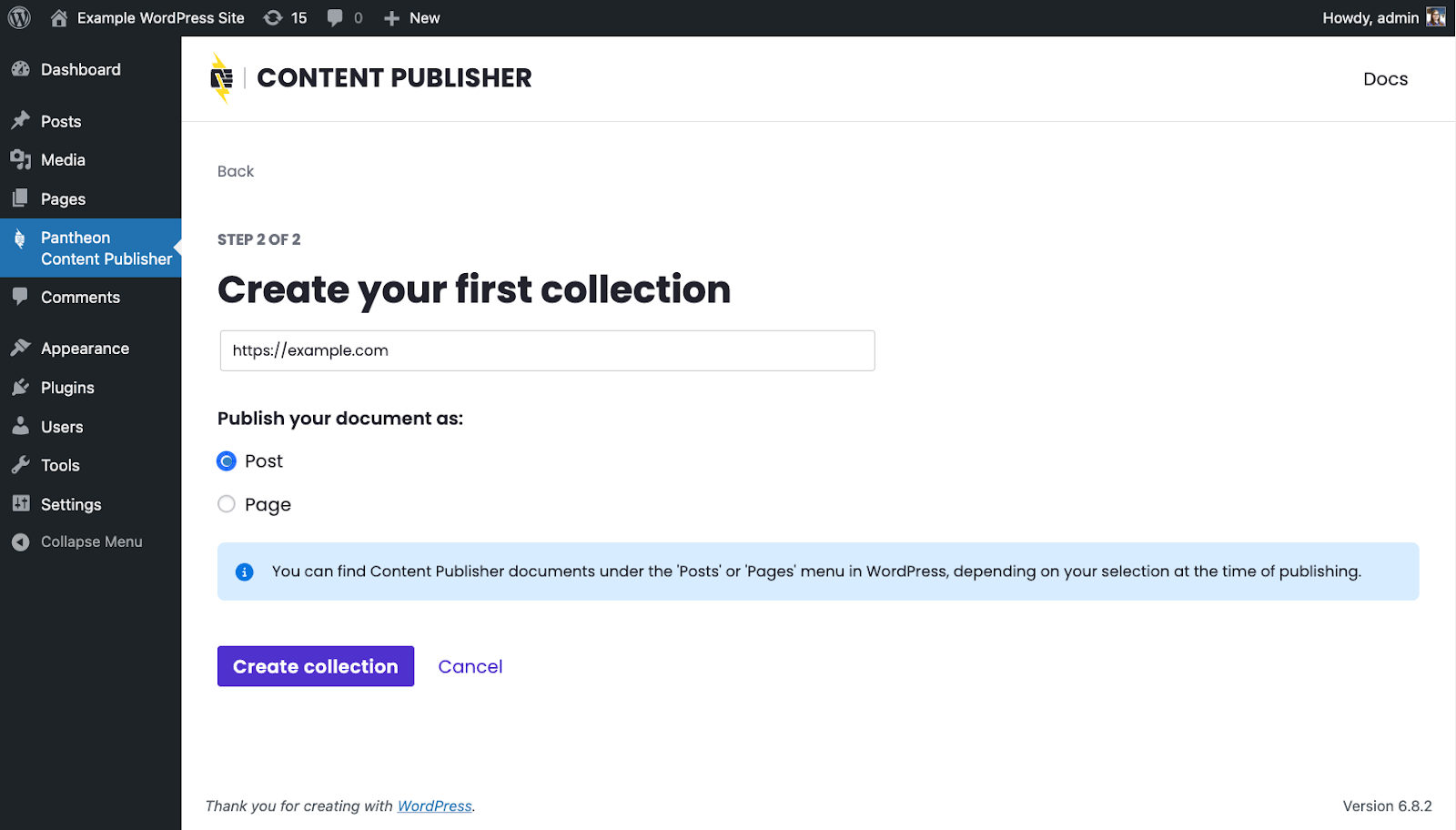The height and width of the screenshot is (830, 1456).
Task: Open the Docs link
Action: pyautogui.click(x=1385, y=79)
